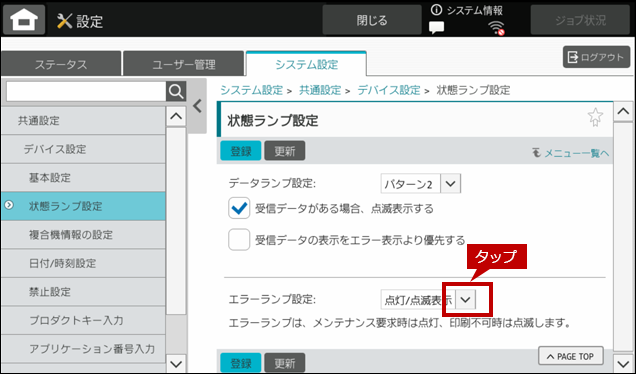Check 受信データの表示をエラー表示より優先する
Screen dimensions: 636x374
[x=239, y=240]
